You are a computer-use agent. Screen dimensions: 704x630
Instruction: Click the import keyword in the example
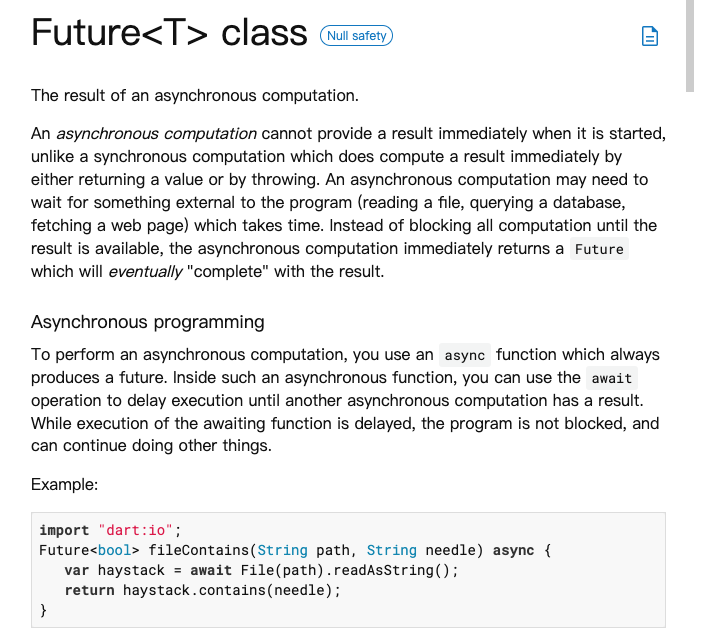coord(64,530)
